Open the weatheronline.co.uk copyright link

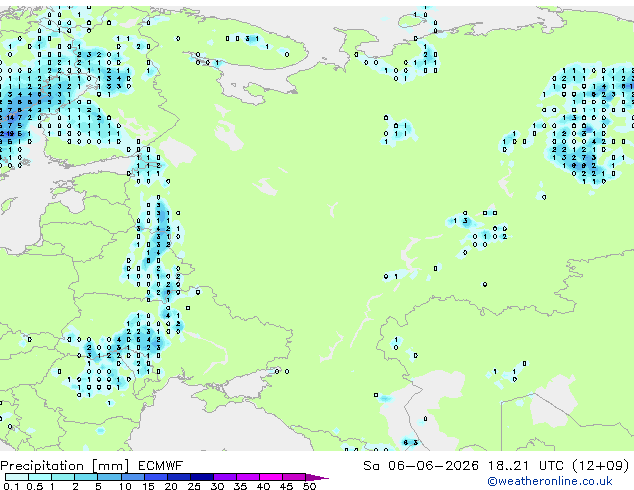click(550, 481)
